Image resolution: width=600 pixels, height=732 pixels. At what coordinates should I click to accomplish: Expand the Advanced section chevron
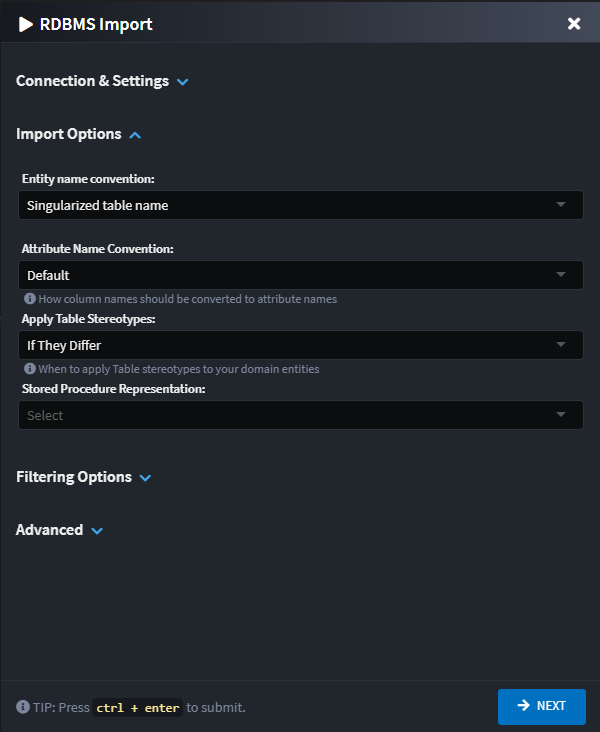[97, 531]
